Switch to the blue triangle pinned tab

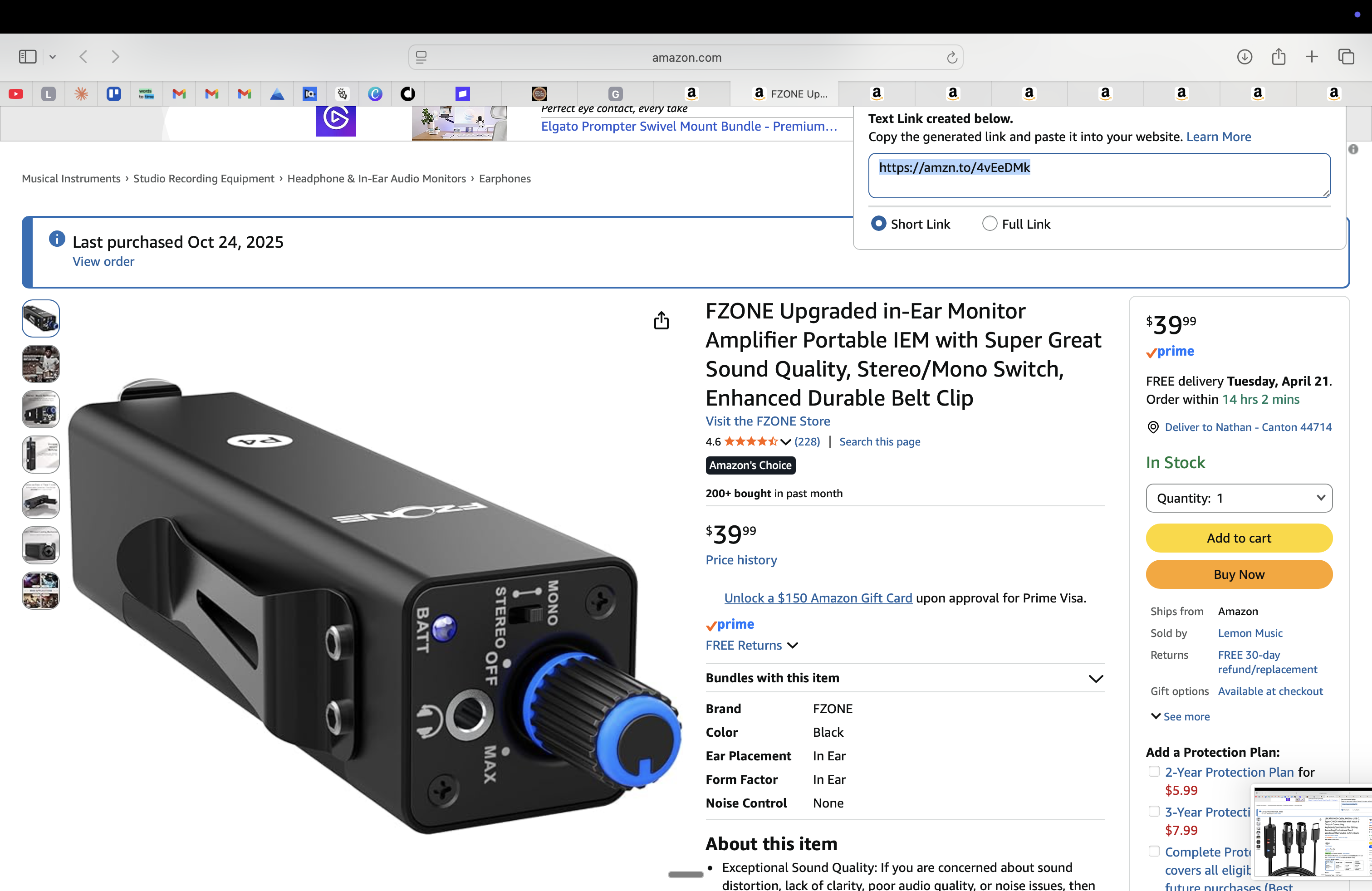click(x=277, y=94)
